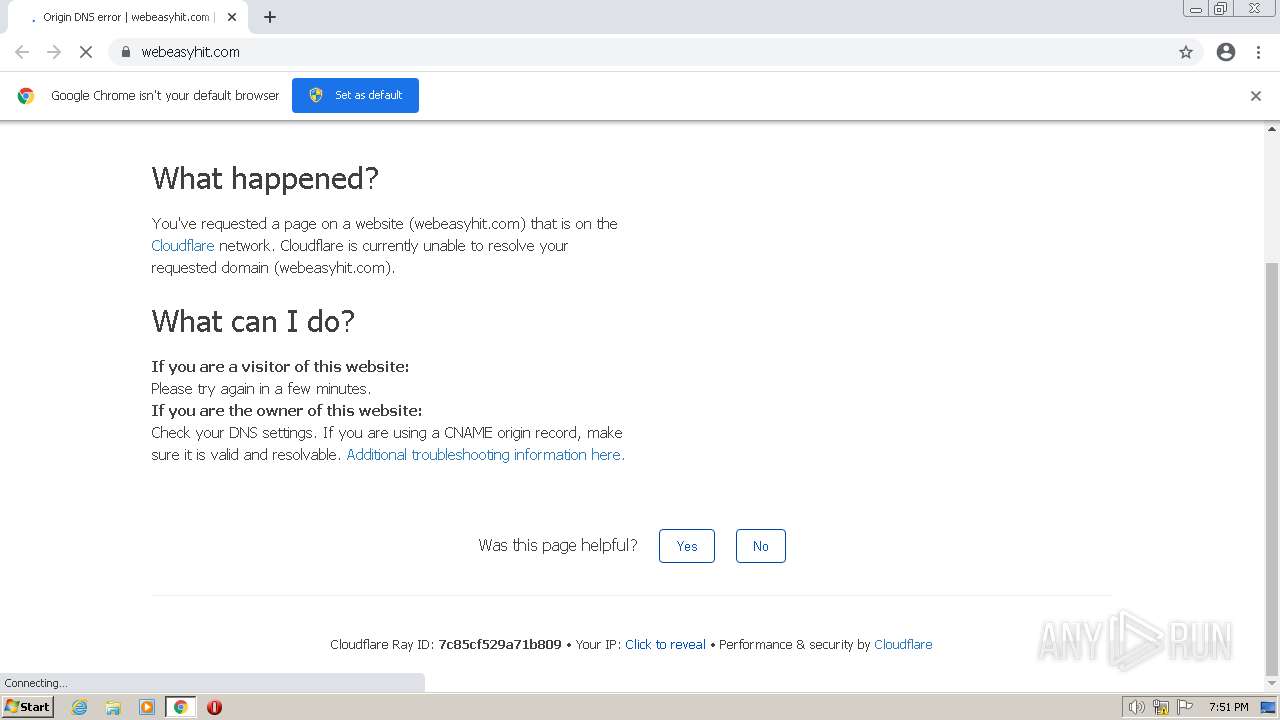The width and height of the screenshot is (1280, 720).
Task: Click the What happened? heading
Action: tap(265, 178)
